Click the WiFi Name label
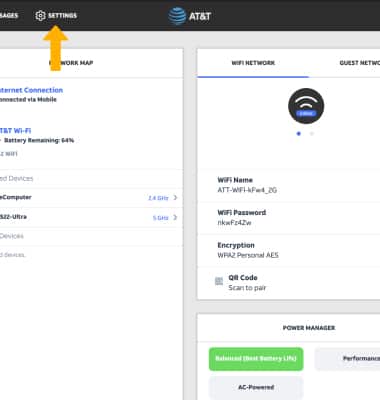 [235, 180]
